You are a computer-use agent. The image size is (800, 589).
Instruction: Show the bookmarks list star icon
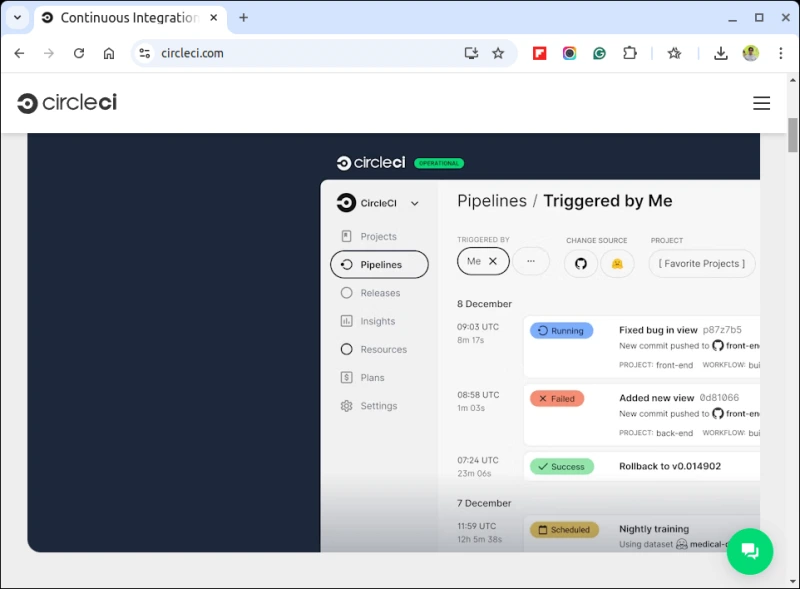click(674, 53)
